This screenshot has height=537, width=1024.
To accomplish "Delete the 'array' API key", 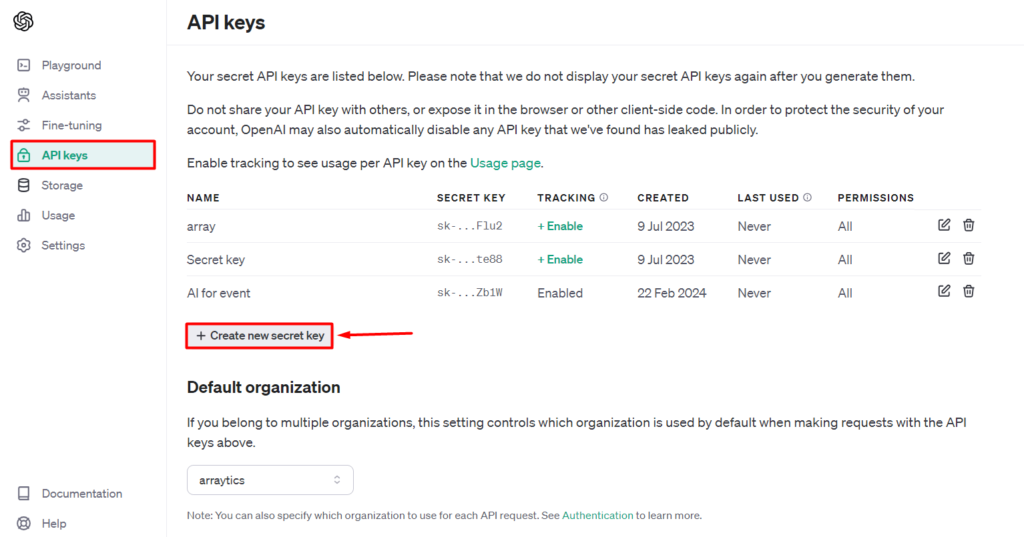I will [968, 225].
